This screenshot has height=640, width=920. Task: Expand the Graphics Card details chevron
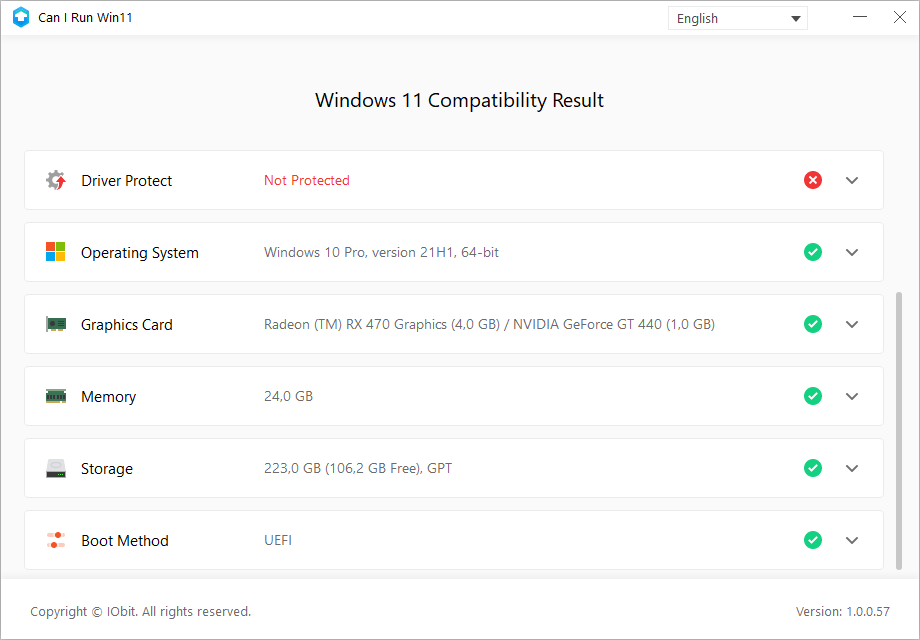coord(852,324)
